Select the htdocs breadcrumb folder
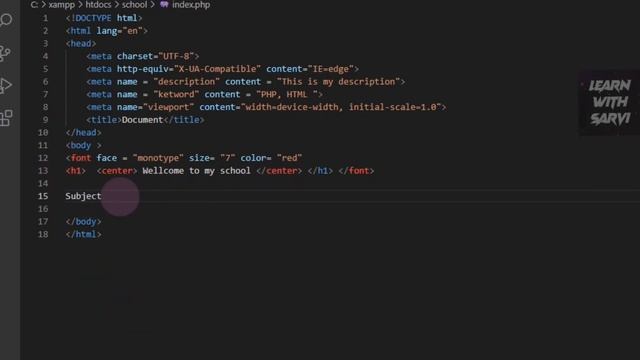 coord(98,4)
